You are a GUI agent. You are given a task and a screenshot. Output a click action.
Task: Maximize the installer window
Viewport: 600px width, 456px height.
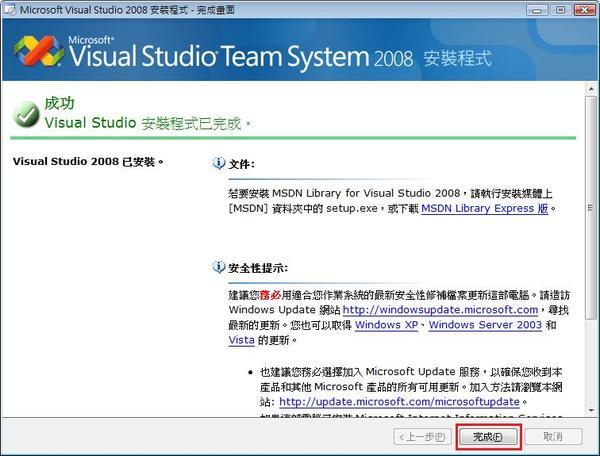click(561, 10)
